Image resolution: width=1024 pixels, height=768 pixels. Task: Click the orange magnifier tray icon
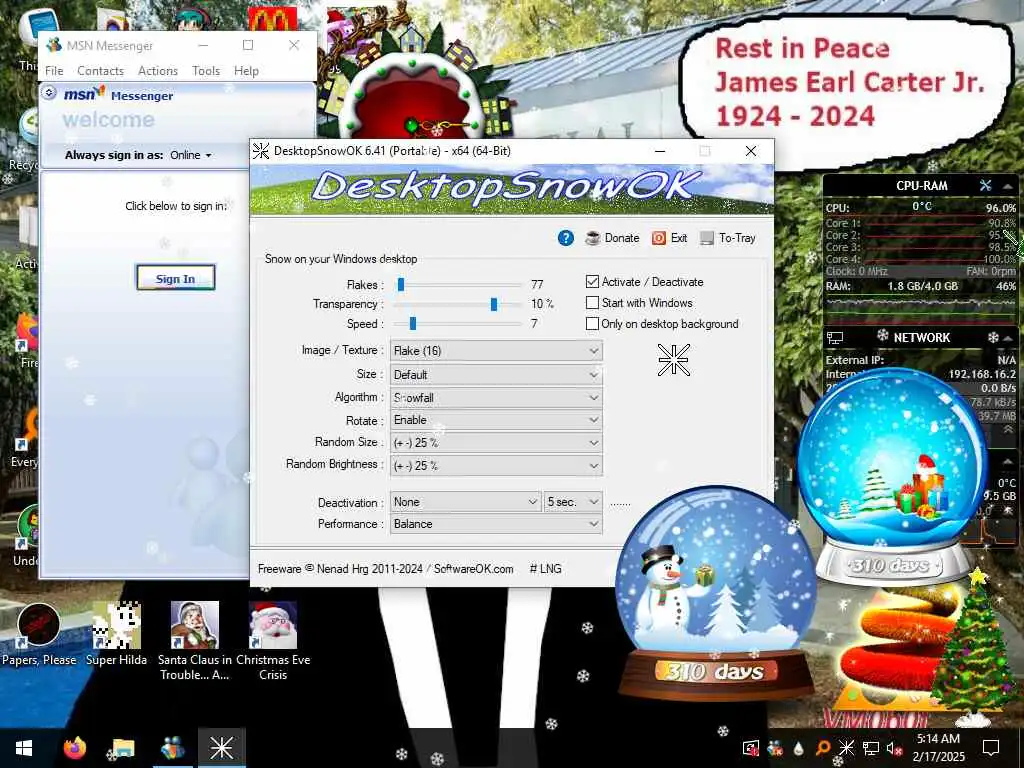point(822,748)
